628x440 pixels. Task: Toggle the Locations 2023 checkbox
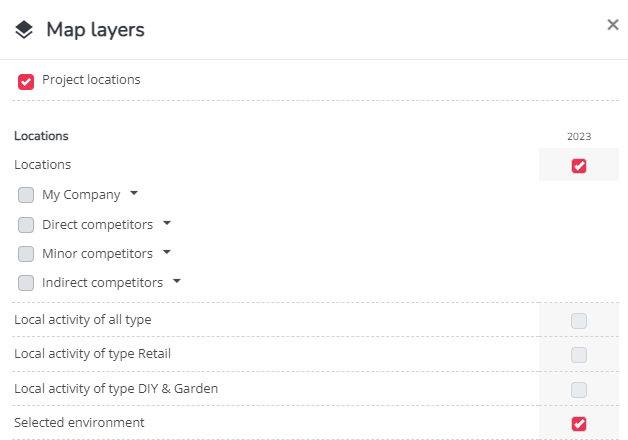pos(579,166)
